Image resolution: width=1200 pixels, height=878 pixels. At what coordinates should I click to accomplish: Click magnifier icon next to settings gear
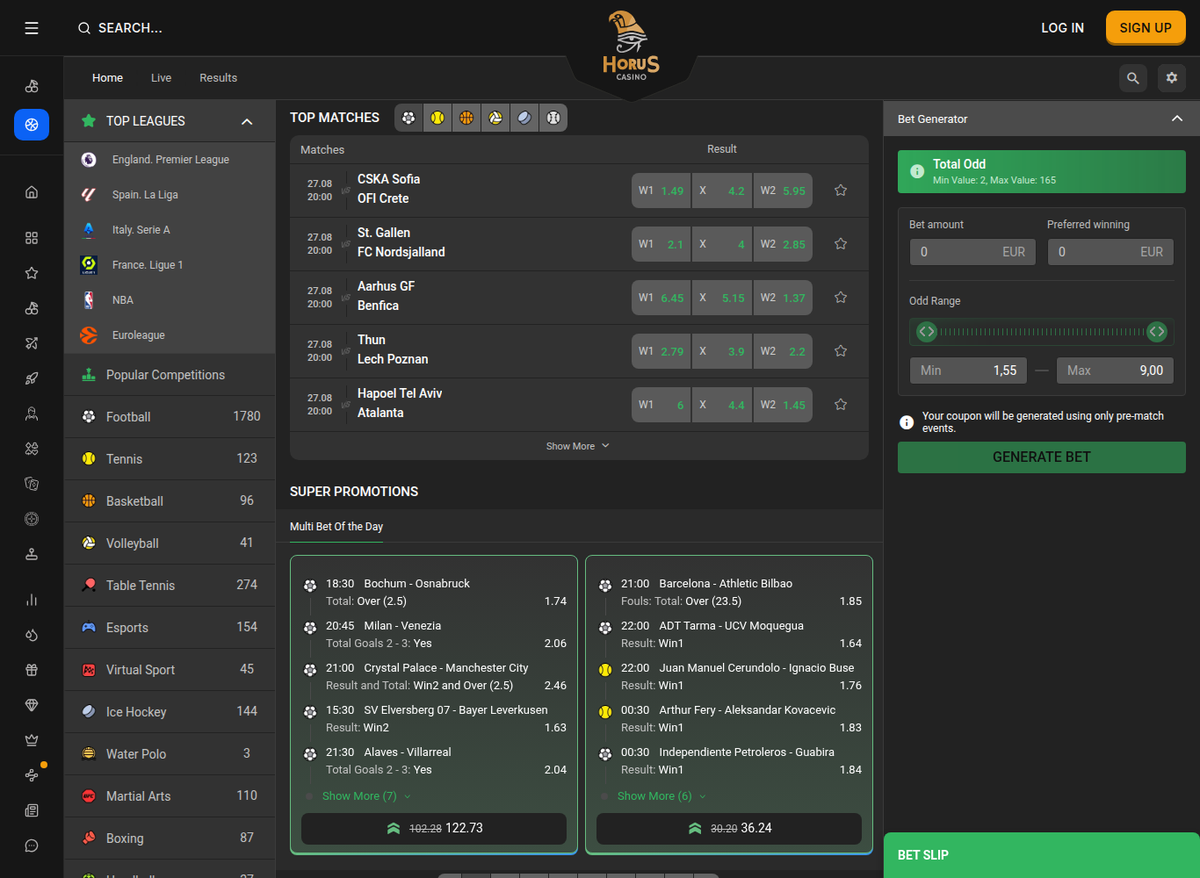pos(1133,78)
